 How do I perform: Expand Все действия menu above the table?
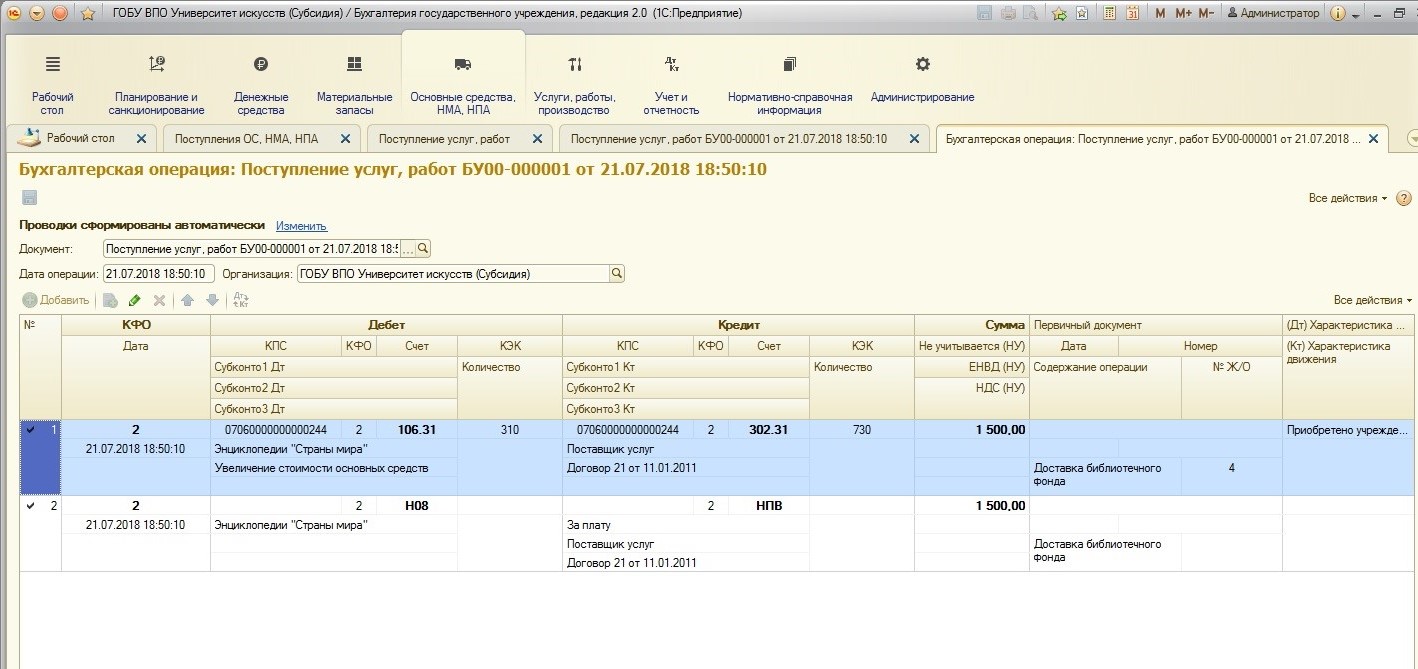[x=1372, y=300]
